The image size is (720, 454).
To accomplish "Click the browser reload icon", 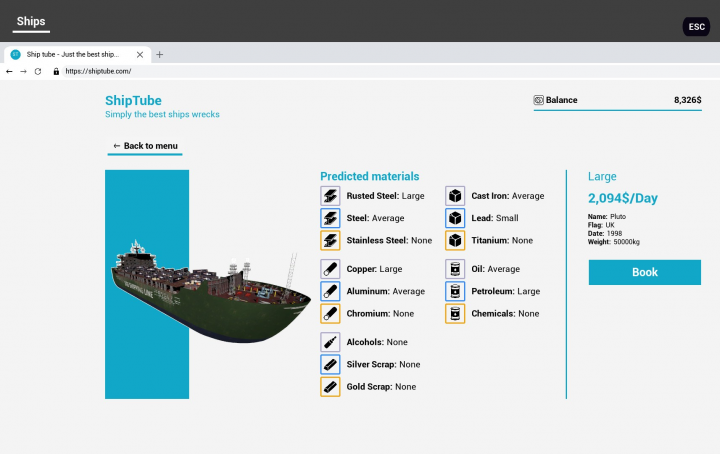I will (x=38, y=72).
